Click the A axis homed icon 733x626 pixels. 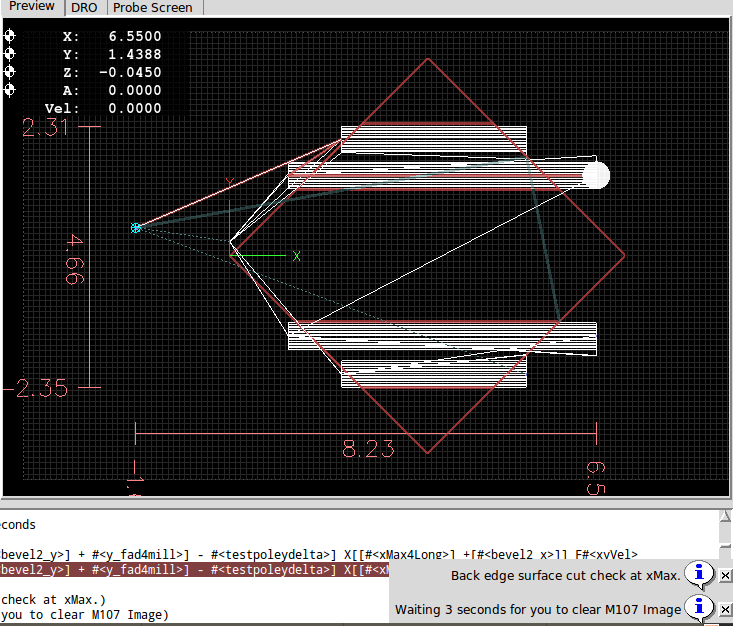10,90
